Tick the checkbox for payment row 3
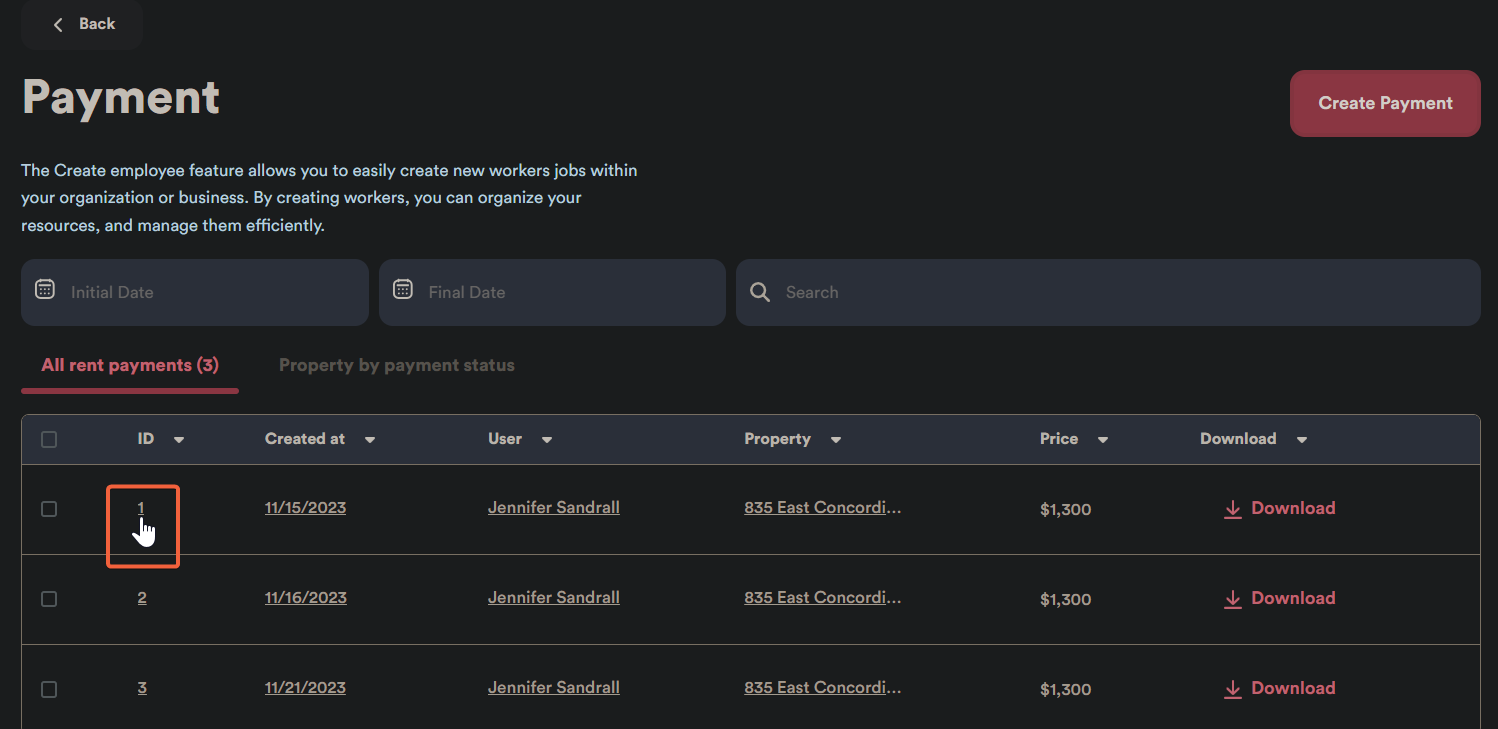 49,689
